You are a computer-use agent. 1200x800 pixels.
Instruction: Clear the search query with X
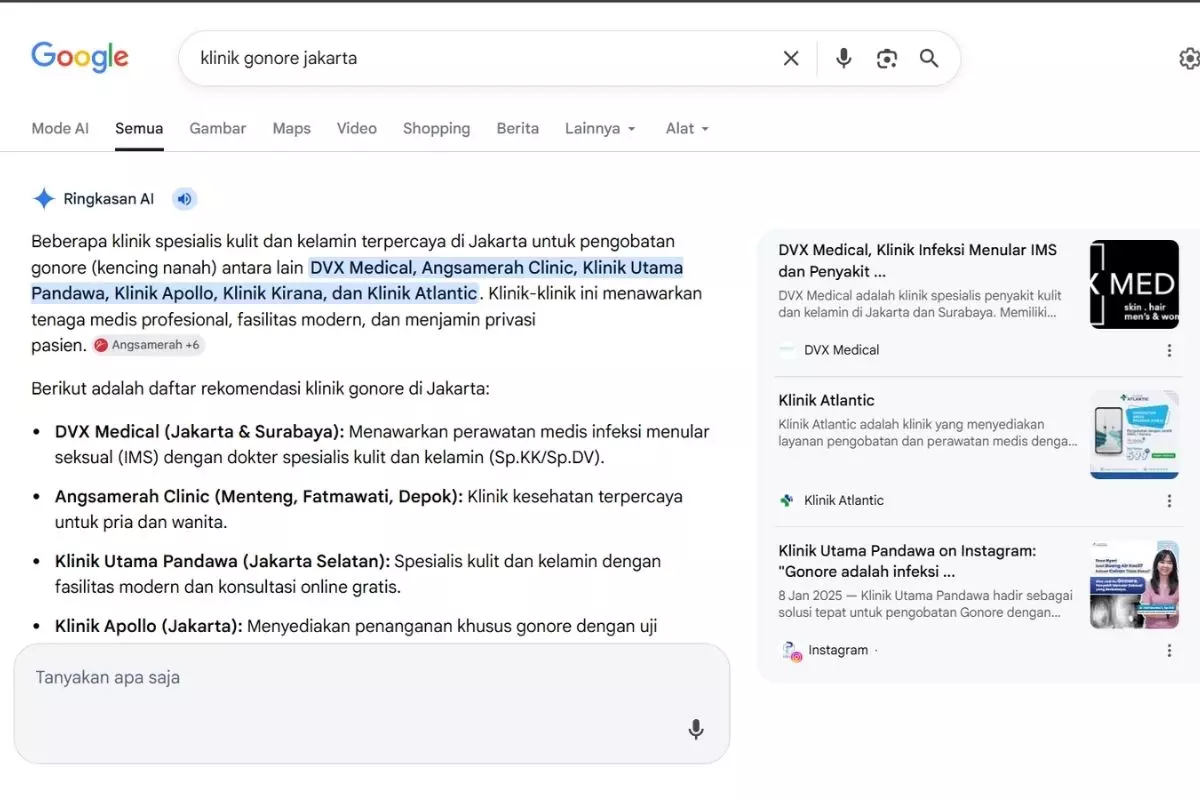point(791,58)
